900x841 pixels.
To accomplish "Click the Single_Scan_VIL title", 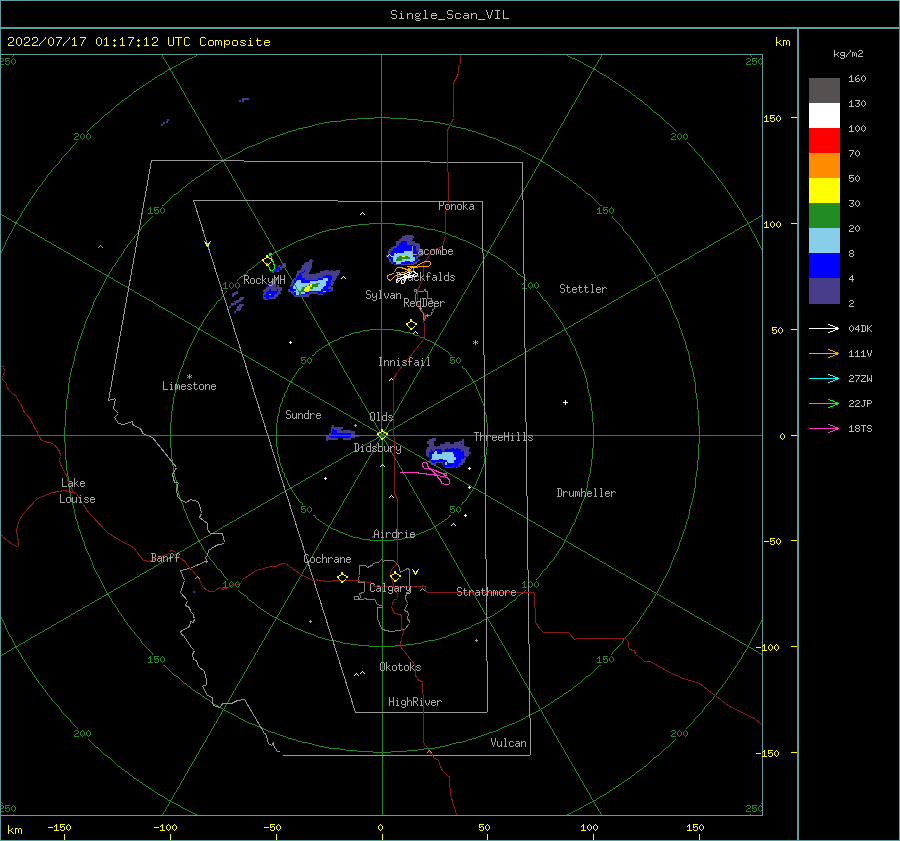I will click(x=449, y=15).
